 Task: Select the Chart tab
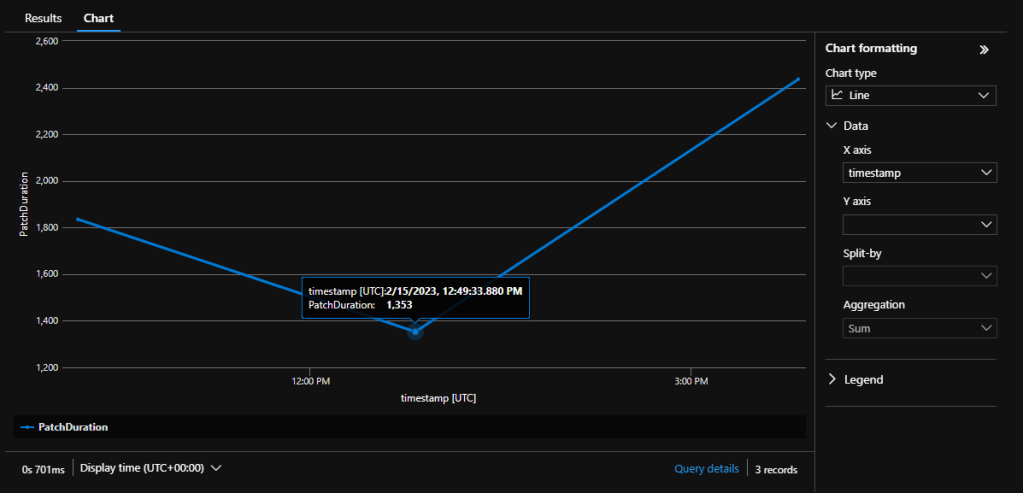pos(98,18)
